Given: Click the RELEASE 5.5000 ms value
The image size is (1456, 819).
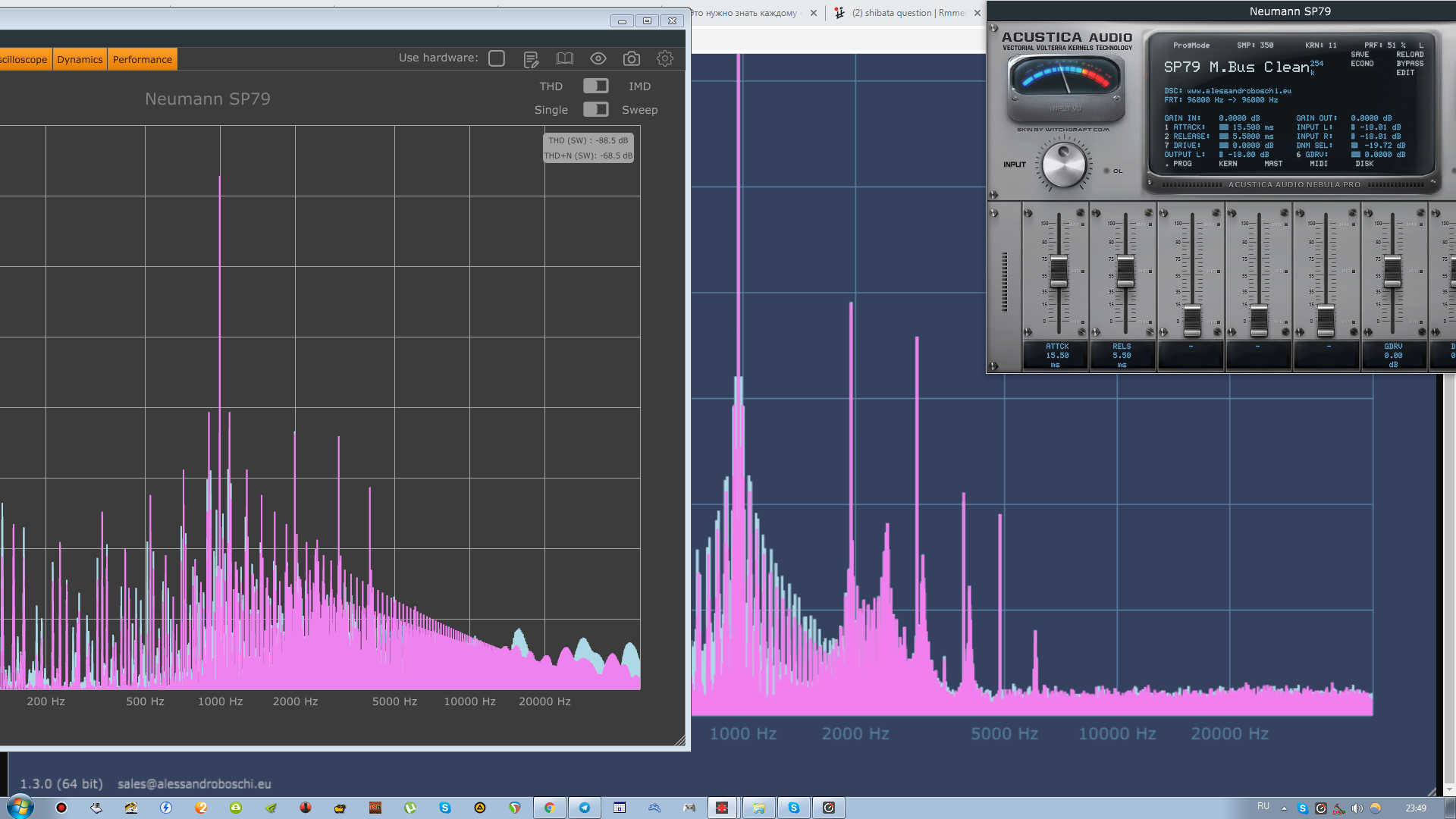Looking at the screenshot, I should [1252, 136].
